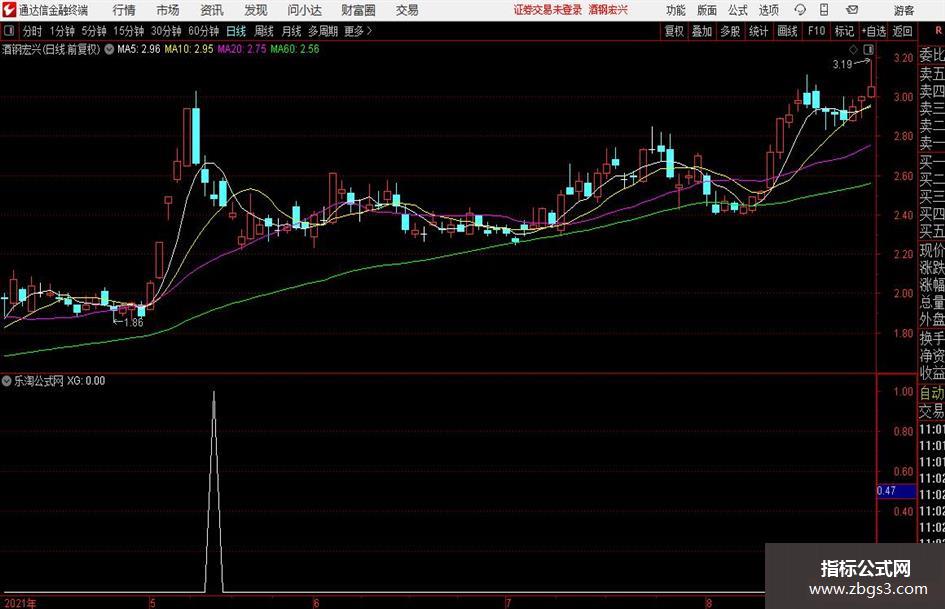Open the F10 company info

pyautogui.click(x=816, y=31)
